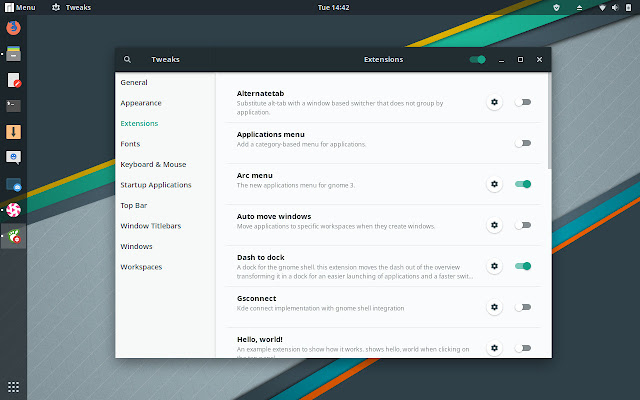Toggle the global Extensions switch in titlebar

pyautogui.click(x=478, y=60)
